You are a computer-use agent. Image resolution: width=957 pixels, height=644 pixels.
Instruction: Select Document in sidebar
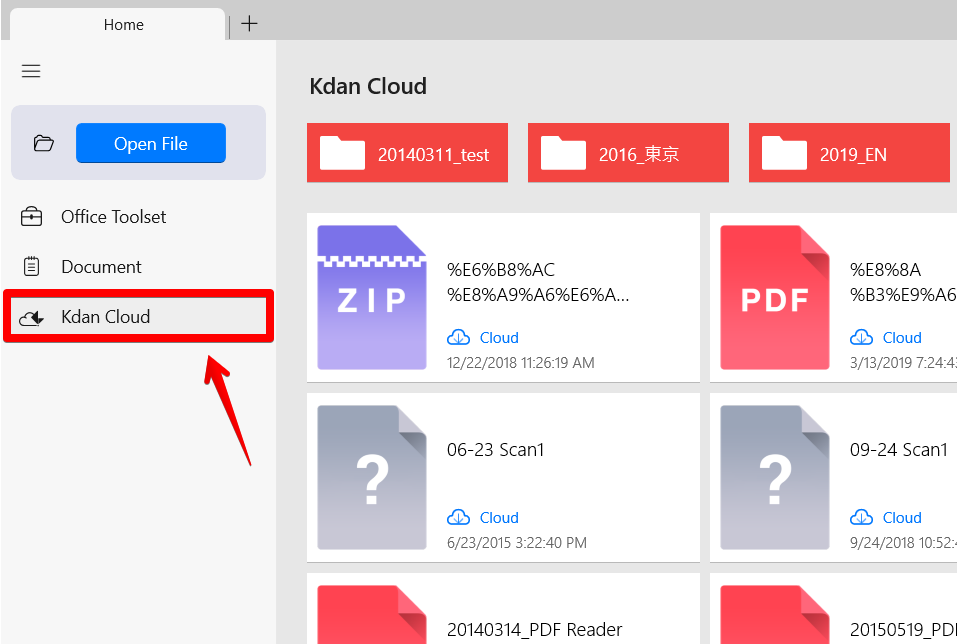coord(139,267)
